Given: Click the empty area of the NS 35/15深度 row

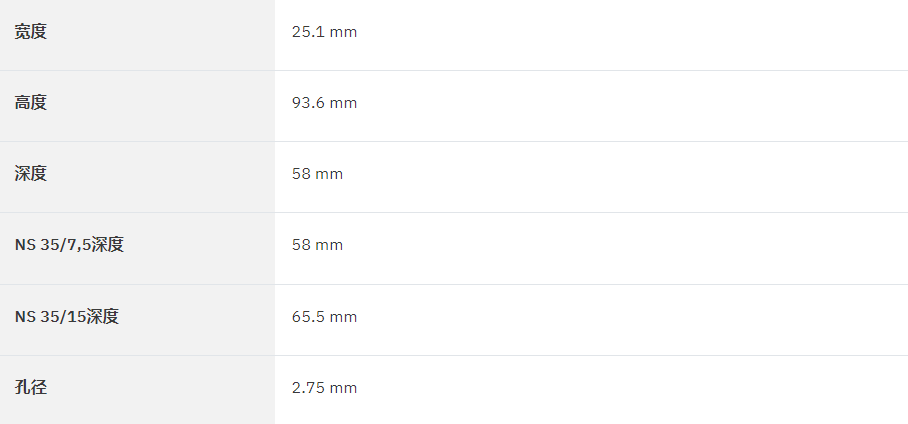Looking at the screenshot, I should 631,317.
